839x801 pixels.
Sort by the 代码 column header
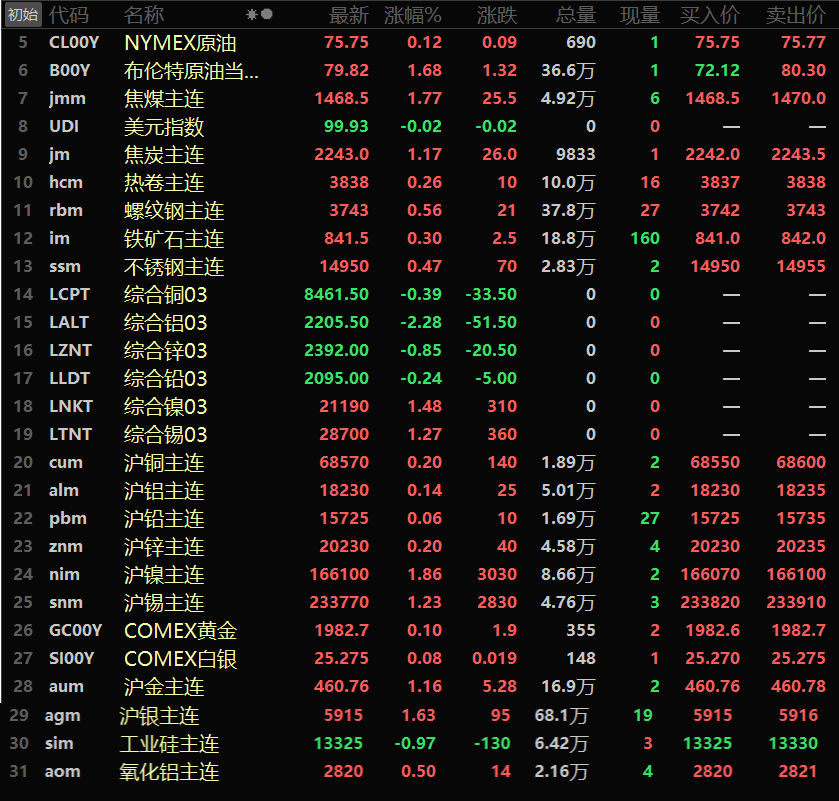tap(69, 15)
